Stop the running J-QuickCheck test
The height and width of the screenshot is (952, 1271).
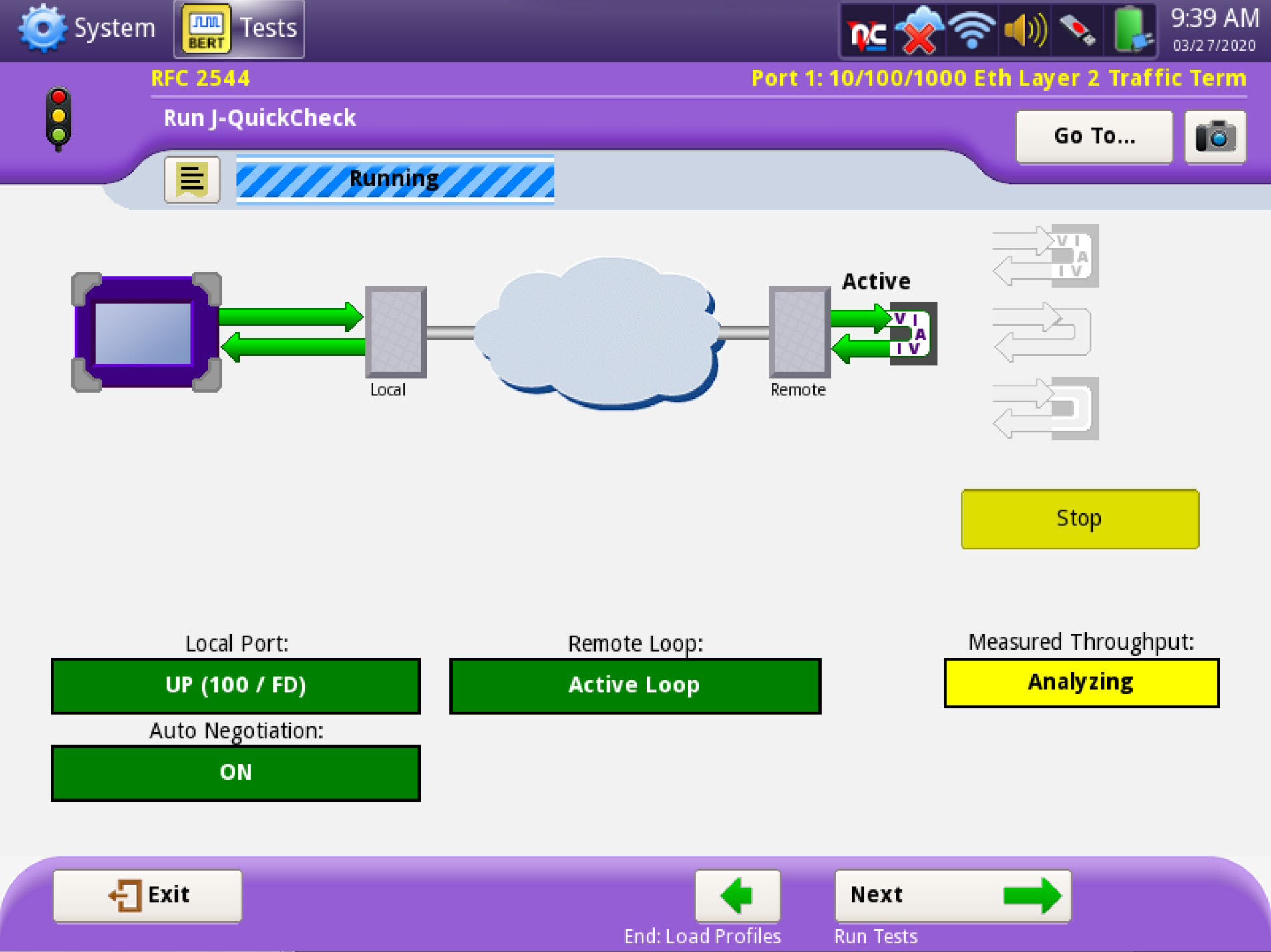coord(1079,519)
